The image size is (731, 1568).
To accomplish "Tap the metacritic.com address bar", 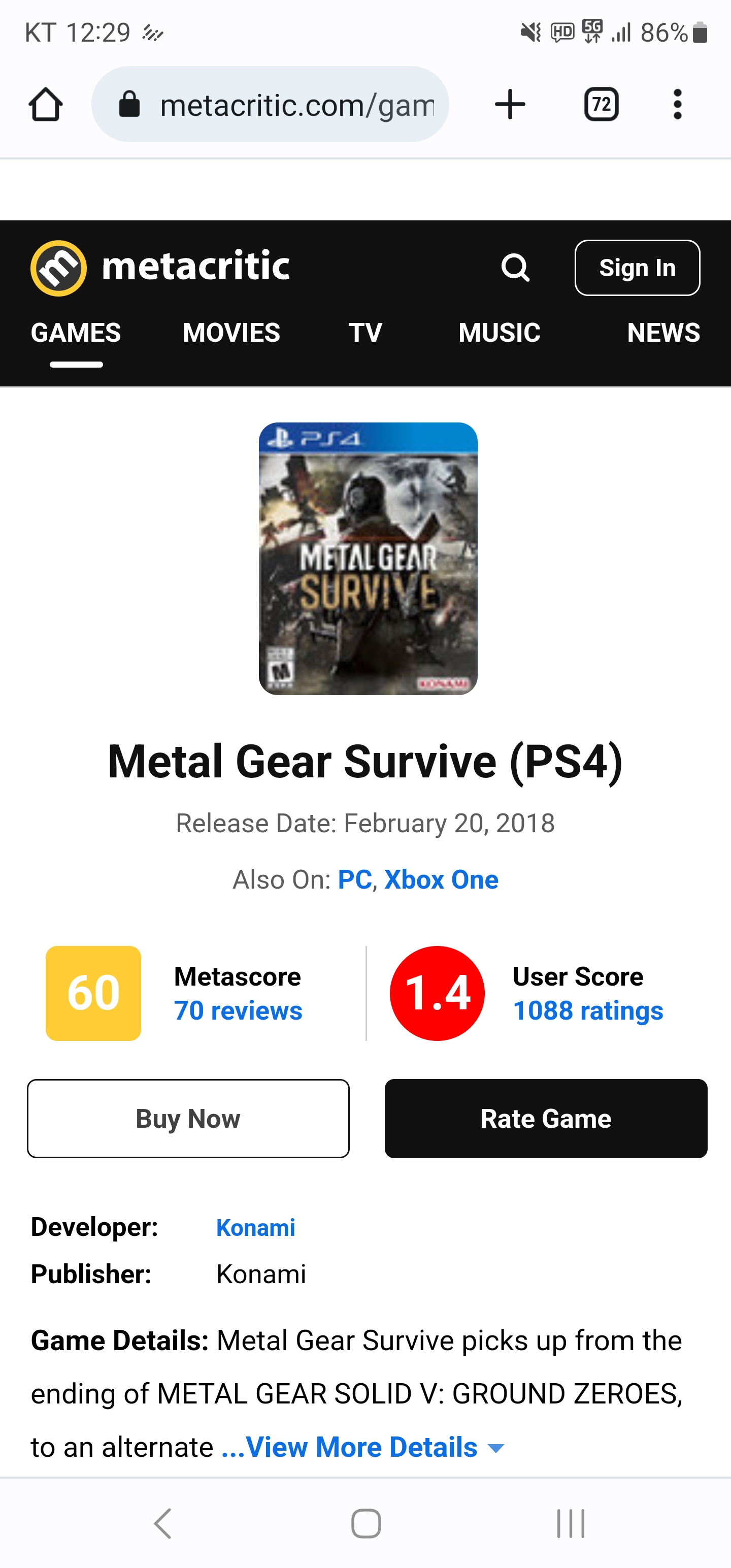I will [270, 104].
